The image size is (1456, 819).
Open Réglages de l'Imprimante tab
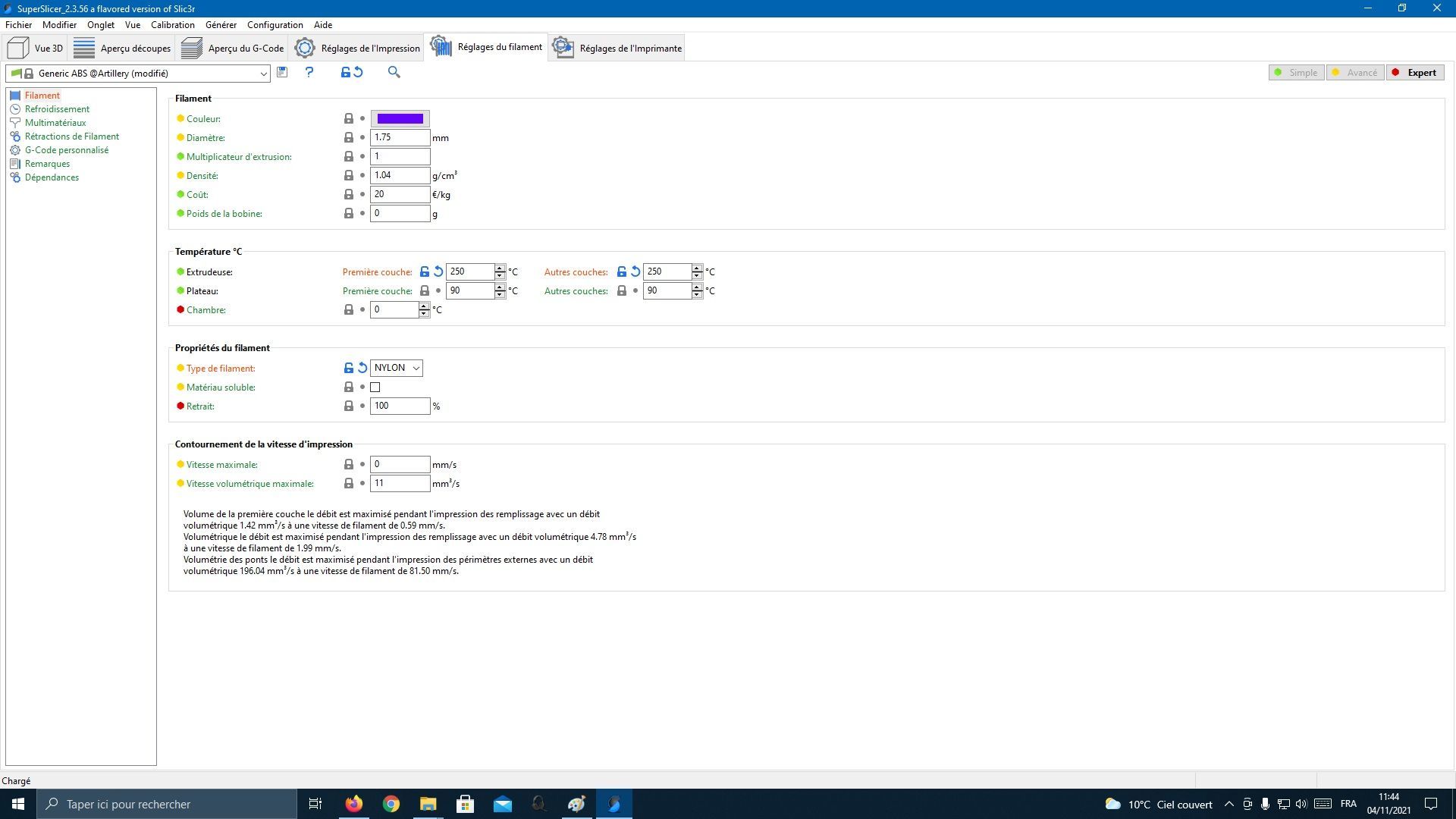click(617, 48)
